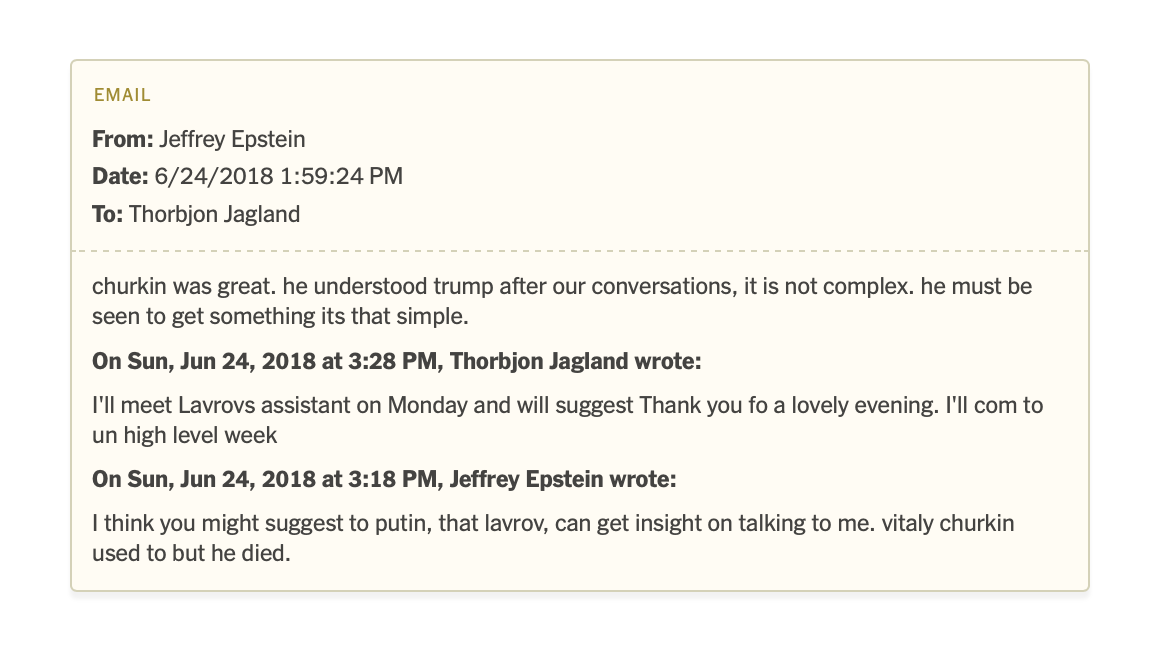
Task: Click the sender name Jeffrey Epstein in the From line
Action: [x=232, y=139]
